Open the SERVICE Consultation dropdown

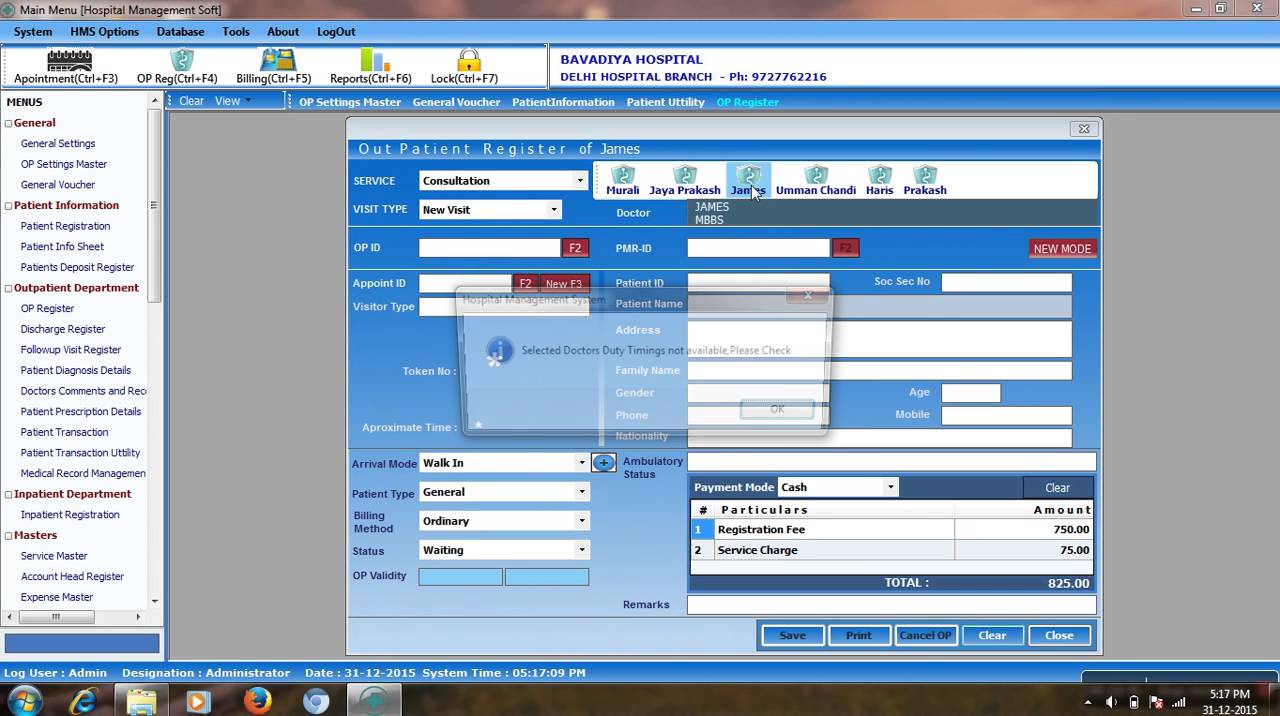pyautogui.click(x=580, y=181)
